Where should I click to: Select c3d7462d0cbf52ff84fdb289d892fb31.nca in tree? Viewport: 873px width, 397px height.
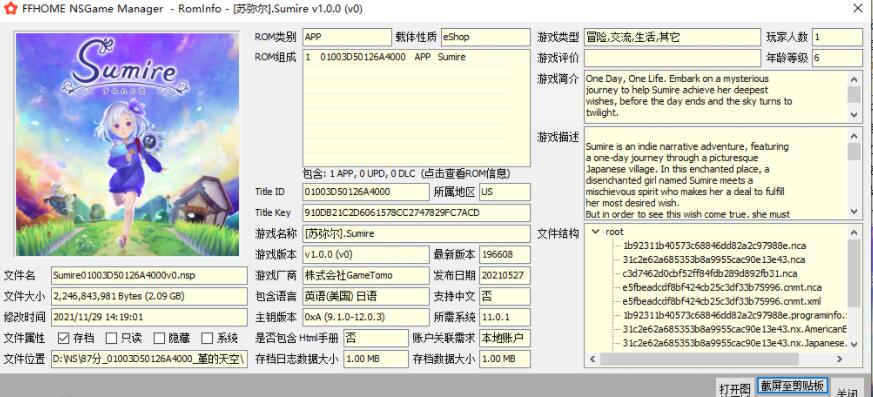pos(710,273)
